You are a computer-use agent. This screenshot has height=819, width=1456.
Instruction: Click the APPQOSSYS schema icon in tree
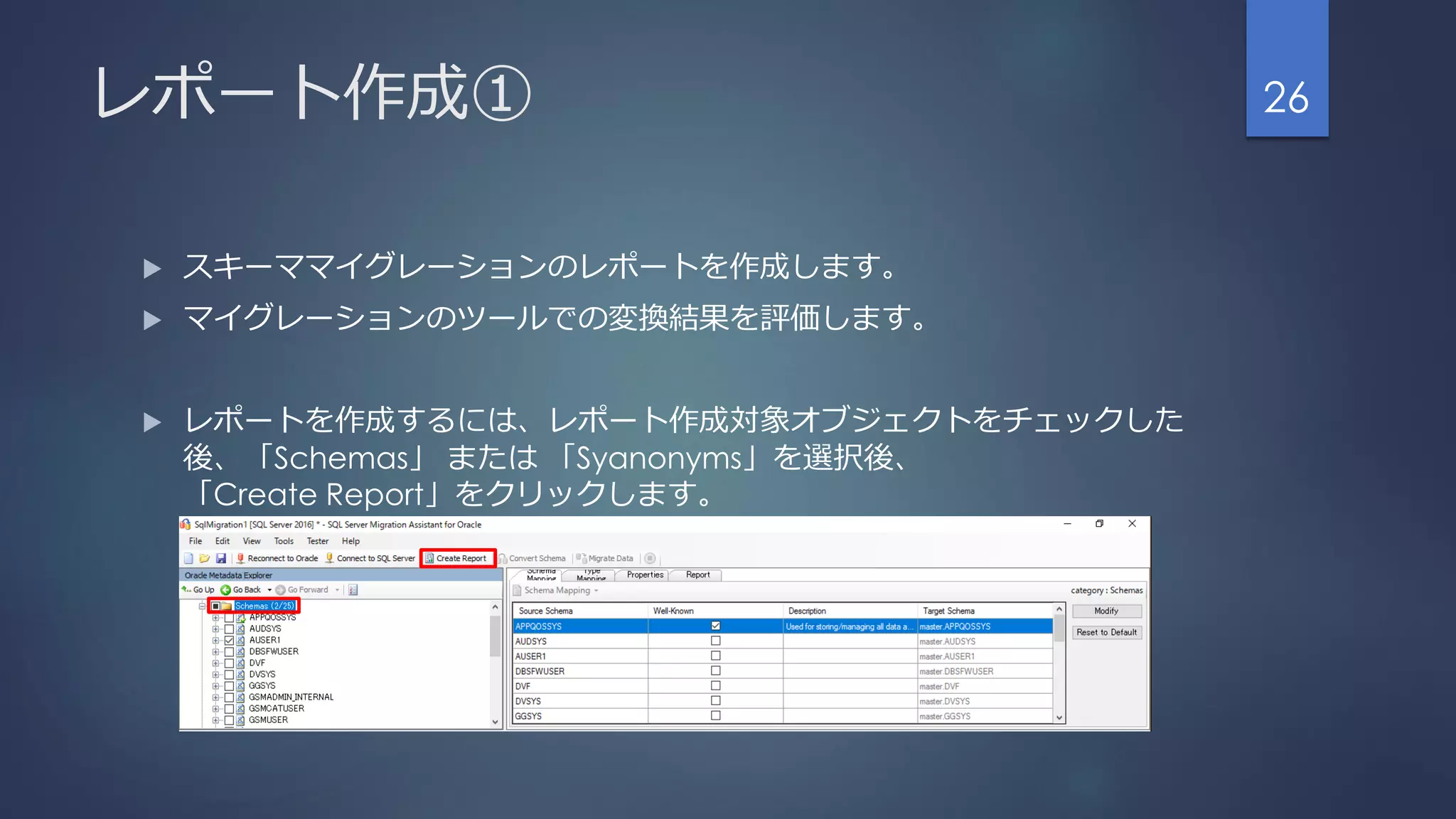pos(241,617)
